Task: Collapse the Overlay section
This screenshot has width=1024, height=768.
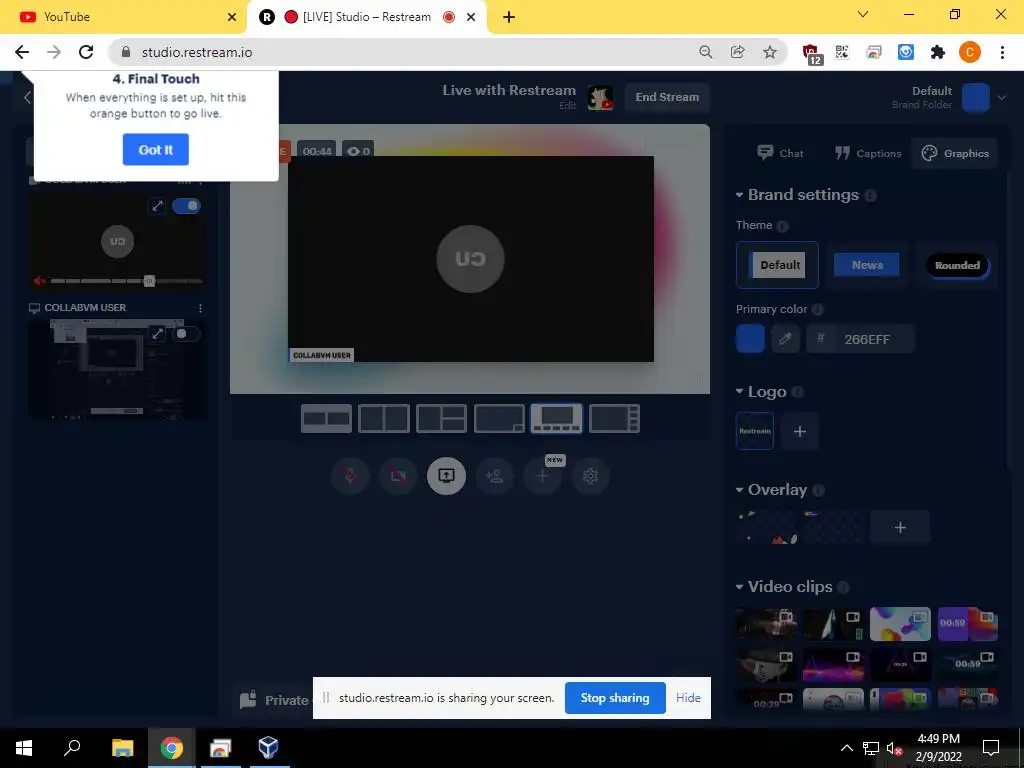Action: pos(739,490)
